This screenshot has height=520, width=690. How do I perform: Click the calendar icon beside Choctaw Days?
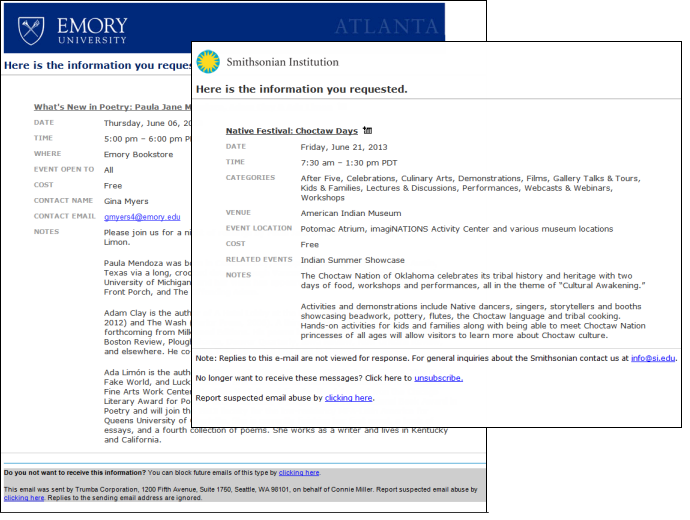(x=367, y=130)
